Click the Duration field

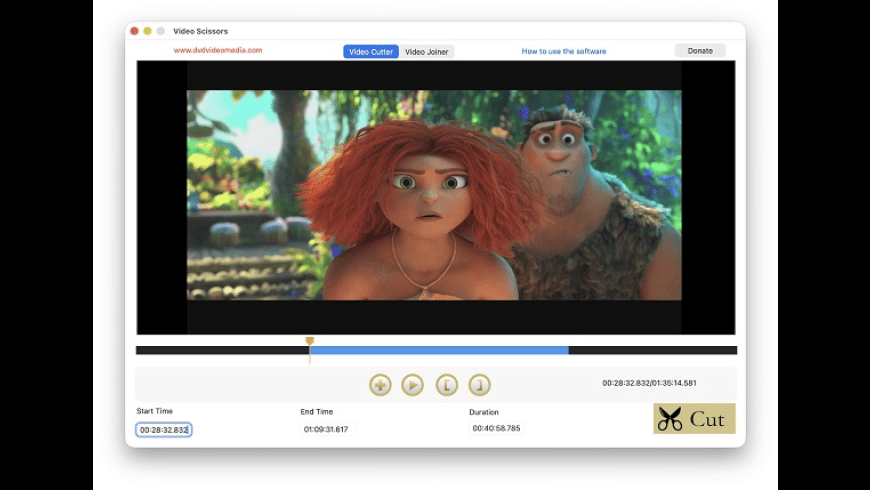tap(497, 428)
